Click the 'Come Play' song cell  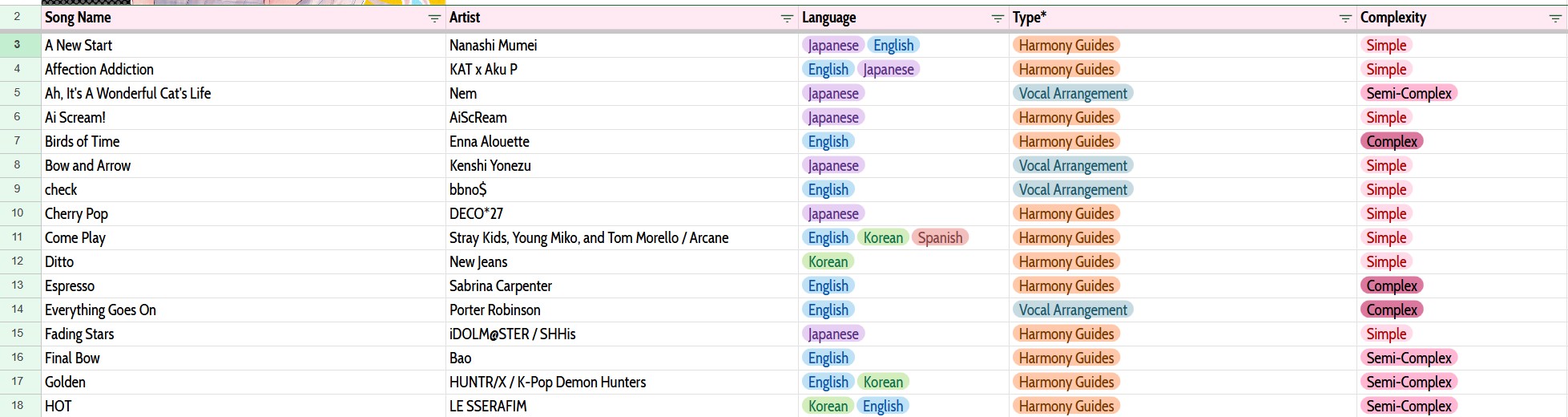[x=244, y=238]
